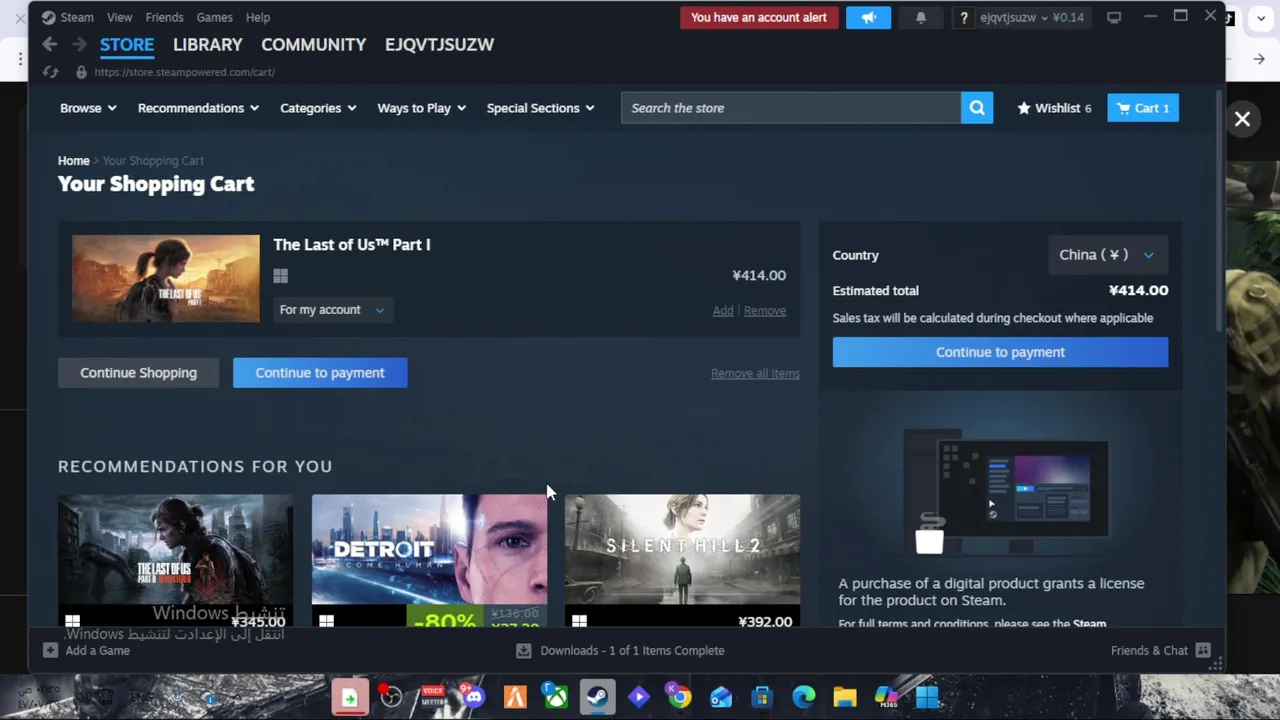
Task: Click Continue to payment below the cart item
Action: pyautogui.click(x=320, y=373)
